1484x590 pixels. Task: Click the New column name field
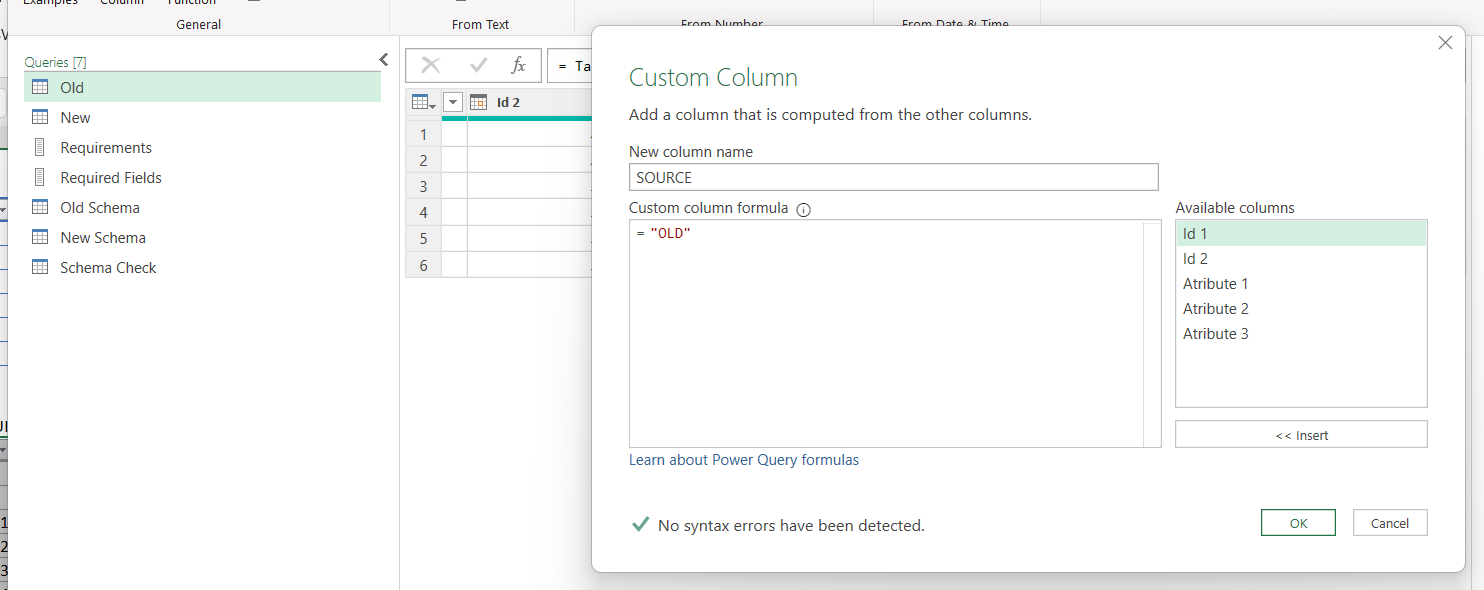pos(893,177)
